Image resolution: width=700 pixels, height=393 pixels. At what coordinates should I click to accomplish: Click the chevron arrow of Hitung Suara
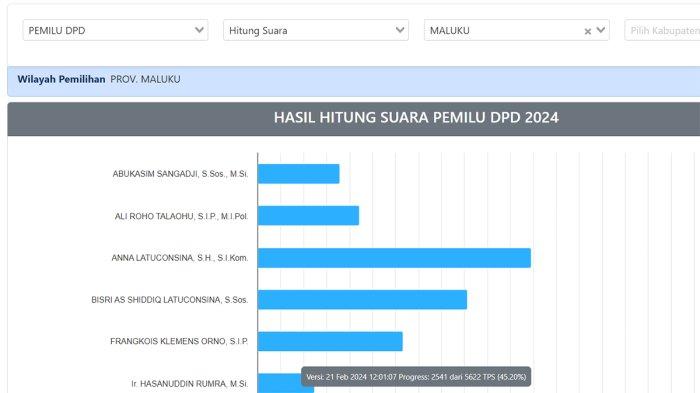pos(400,30)
